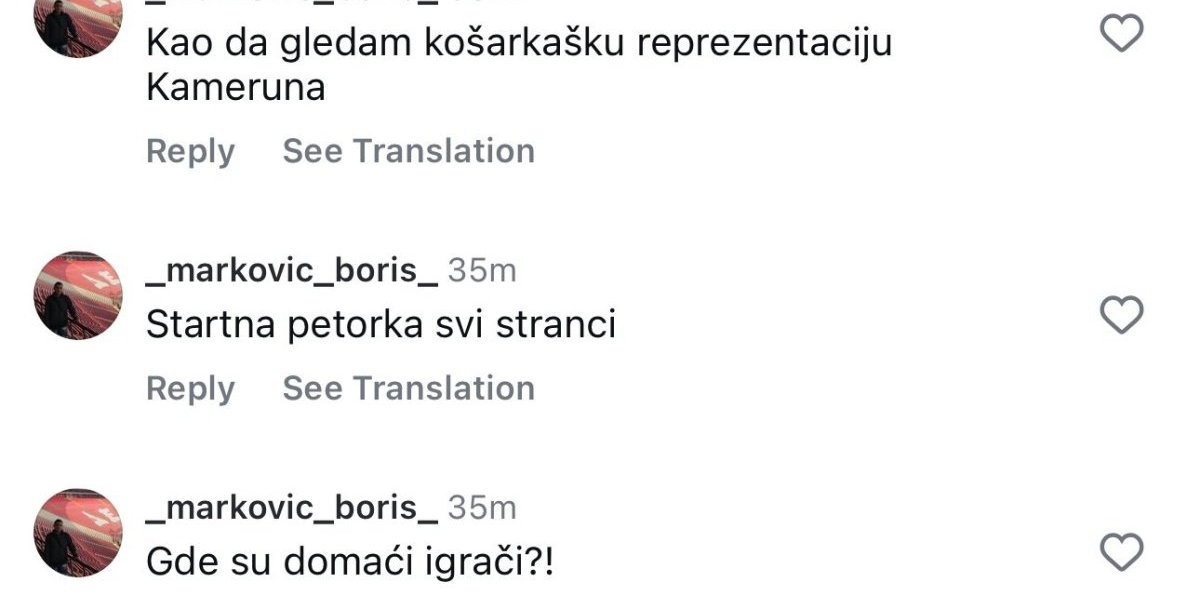
Task: Click the 35m timestamp above 'Startna petorka'
Action: click(x=481, y=270)
